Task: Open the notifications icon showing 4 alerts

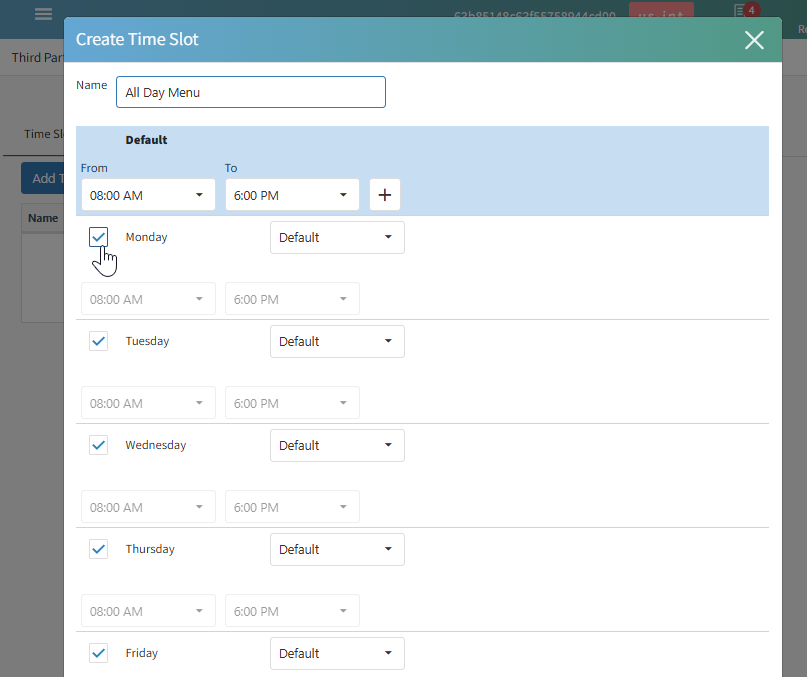Action: (x=745, y=10)
